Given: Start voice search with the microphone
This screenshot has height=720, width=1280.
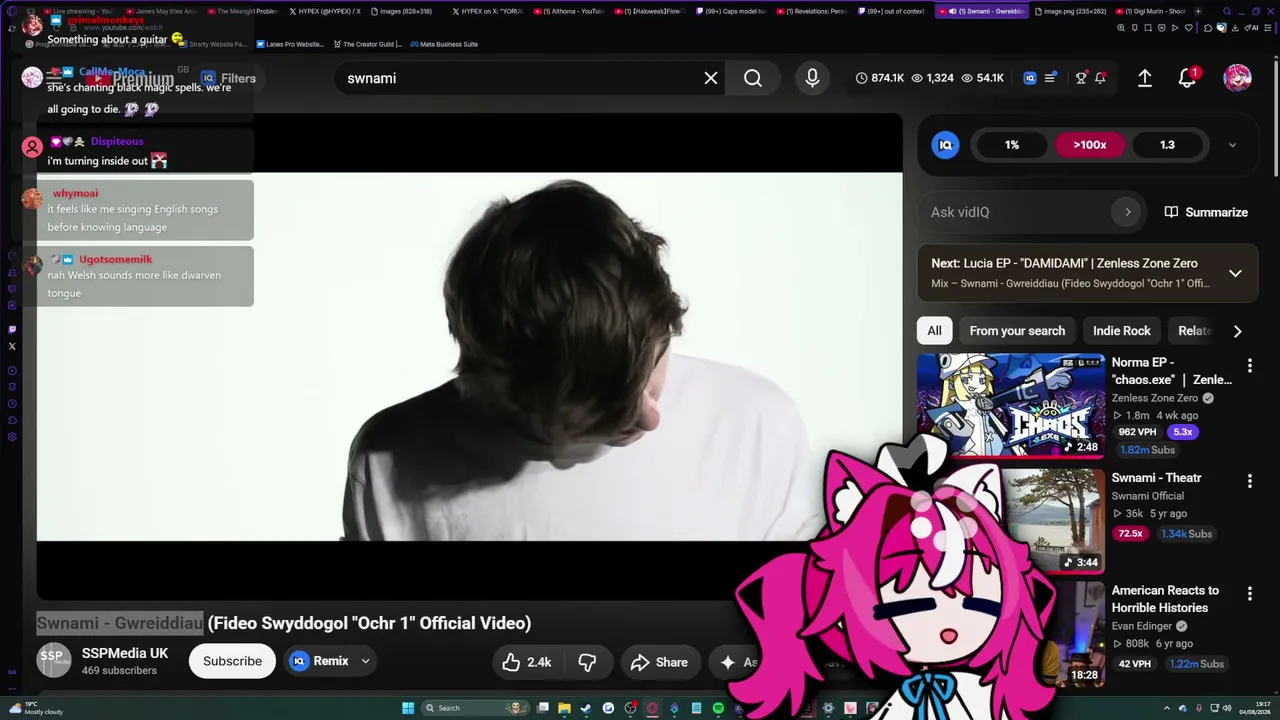Looking at the screenshot, I should [812, 78].
